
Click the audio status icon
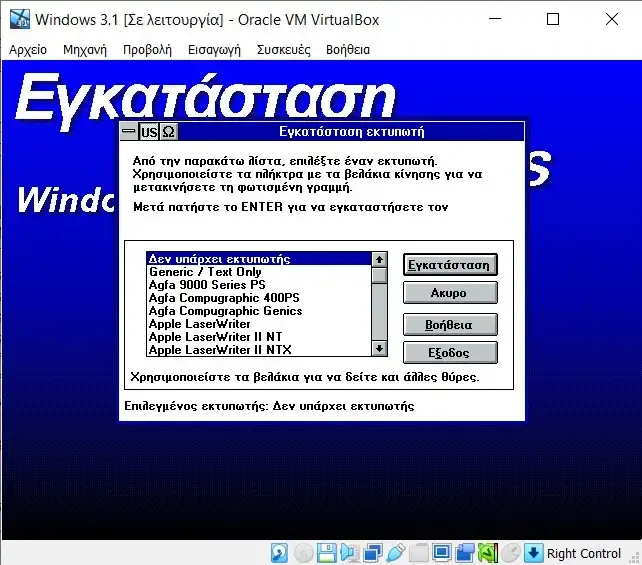pos(349,553)
